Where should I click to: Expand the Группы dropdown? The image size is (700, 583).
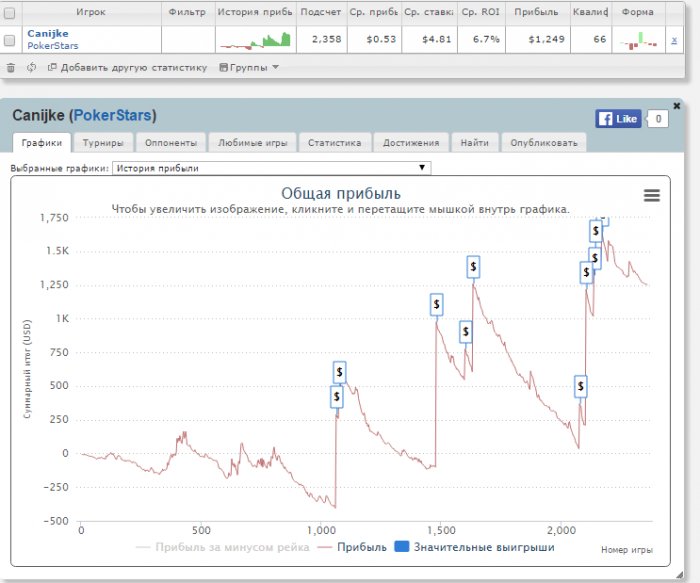(x=249, y=67)
